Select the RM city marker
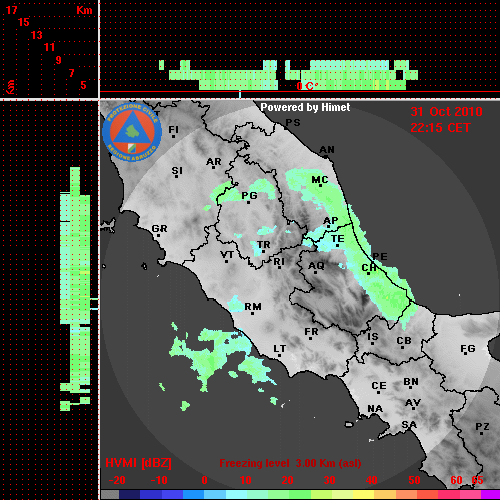Image resolution: width=500 pixels, height=500 pixels. [x=253, y=308]
